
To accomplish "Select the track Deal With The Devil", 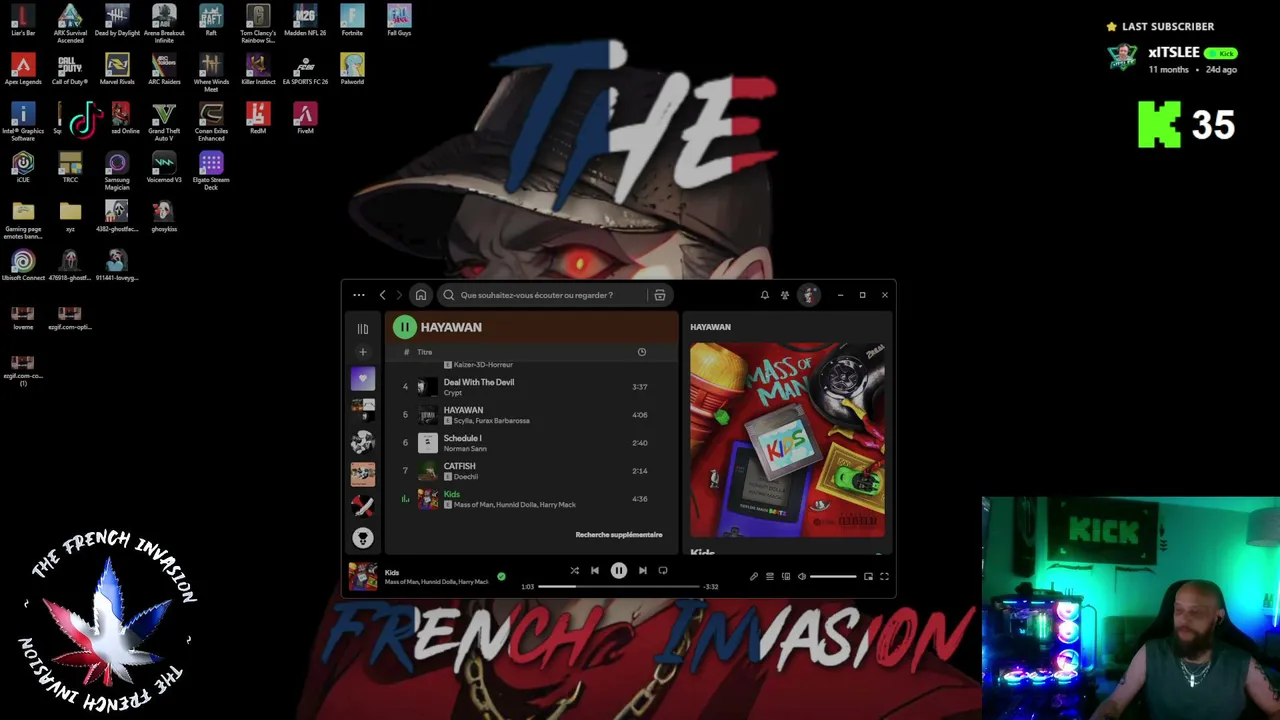I will [531, 387].
